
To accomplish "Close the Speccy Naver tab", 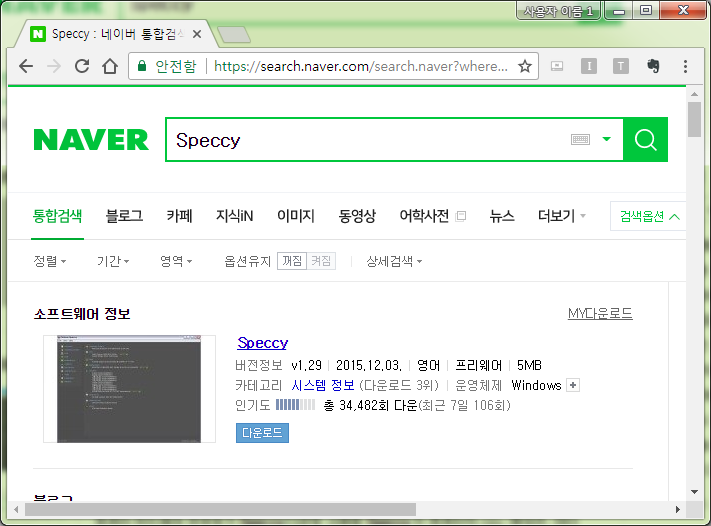I will 196,34.
